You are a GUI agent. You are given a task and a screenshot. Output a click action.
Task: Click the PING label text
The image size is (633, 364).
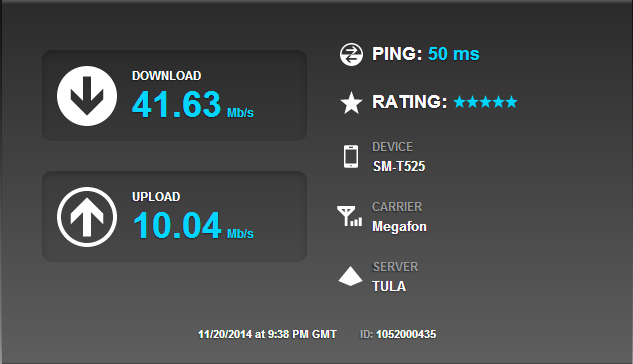coord(397,54)
